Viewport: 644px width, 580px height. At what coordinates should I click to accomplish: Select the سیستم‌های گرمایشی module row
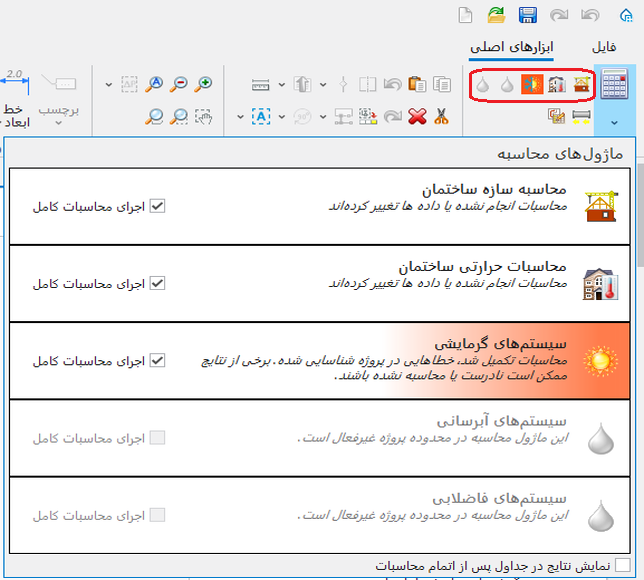point(400,360)
